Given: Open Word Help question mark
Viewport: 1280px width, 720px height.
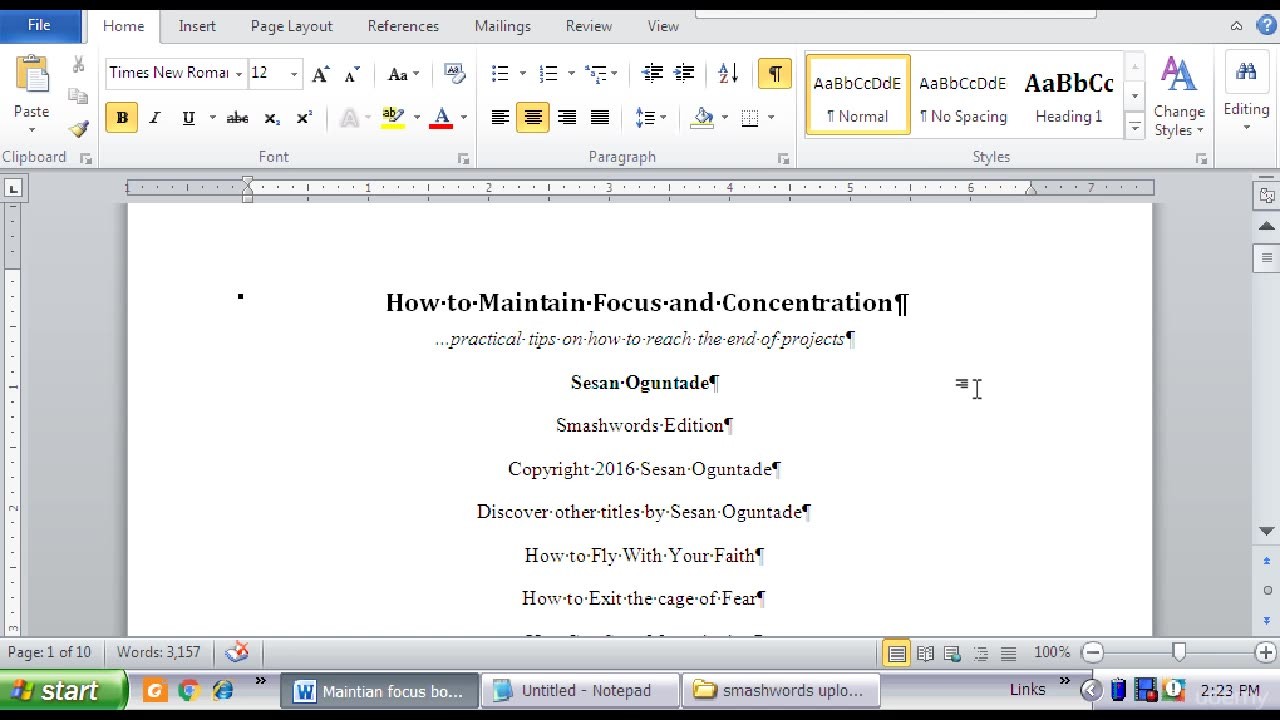Looking at the screenshot, I should [1265, 26].
